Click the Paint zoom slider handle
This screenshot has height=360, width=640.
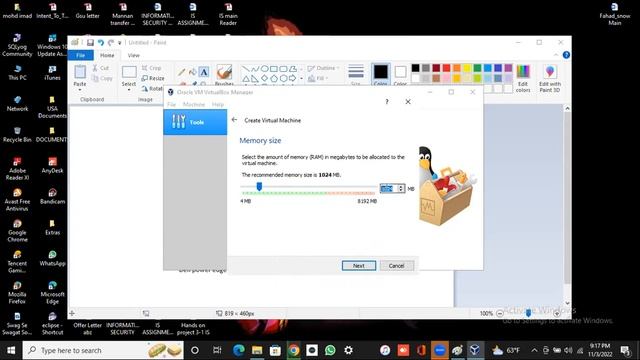click(x=528, y=313)
